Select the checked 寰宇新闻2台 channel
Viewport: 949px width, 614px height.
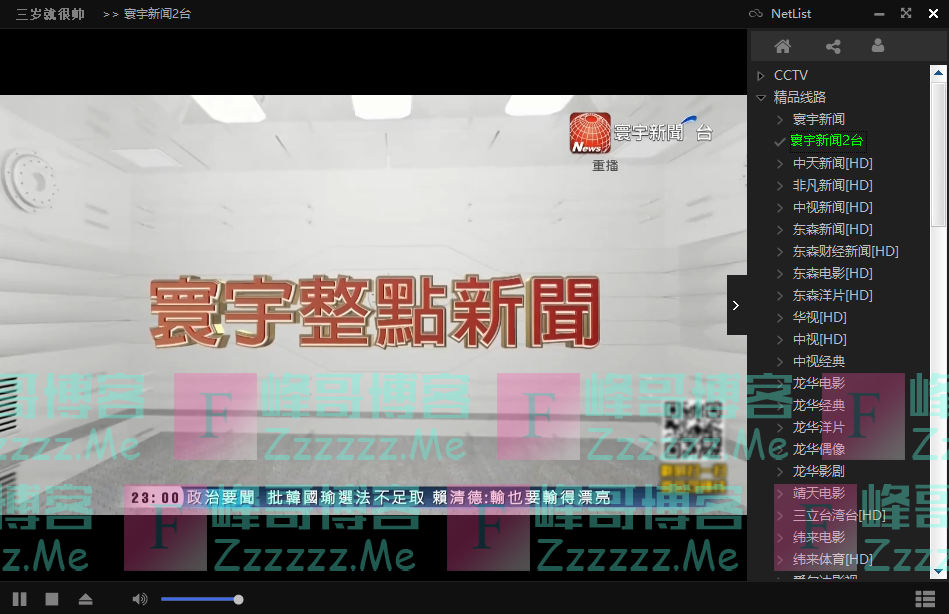pos(826,141)
